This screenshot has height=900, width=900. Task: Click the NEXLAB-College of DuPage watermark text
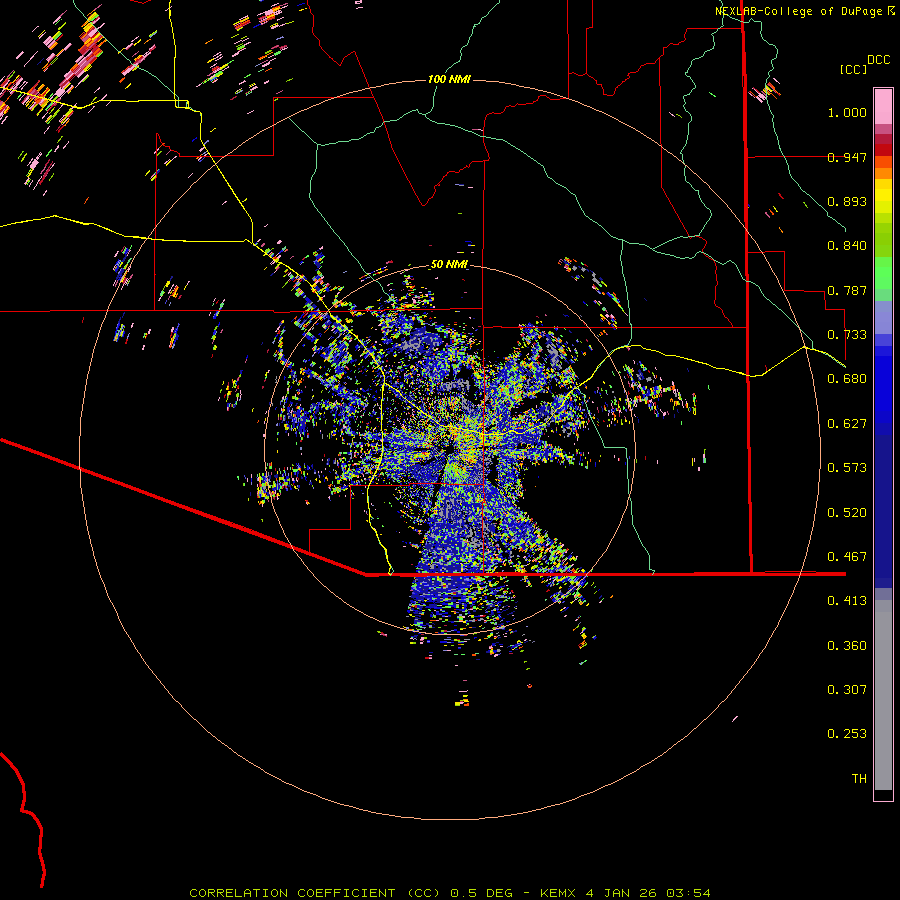coord(804,11)
